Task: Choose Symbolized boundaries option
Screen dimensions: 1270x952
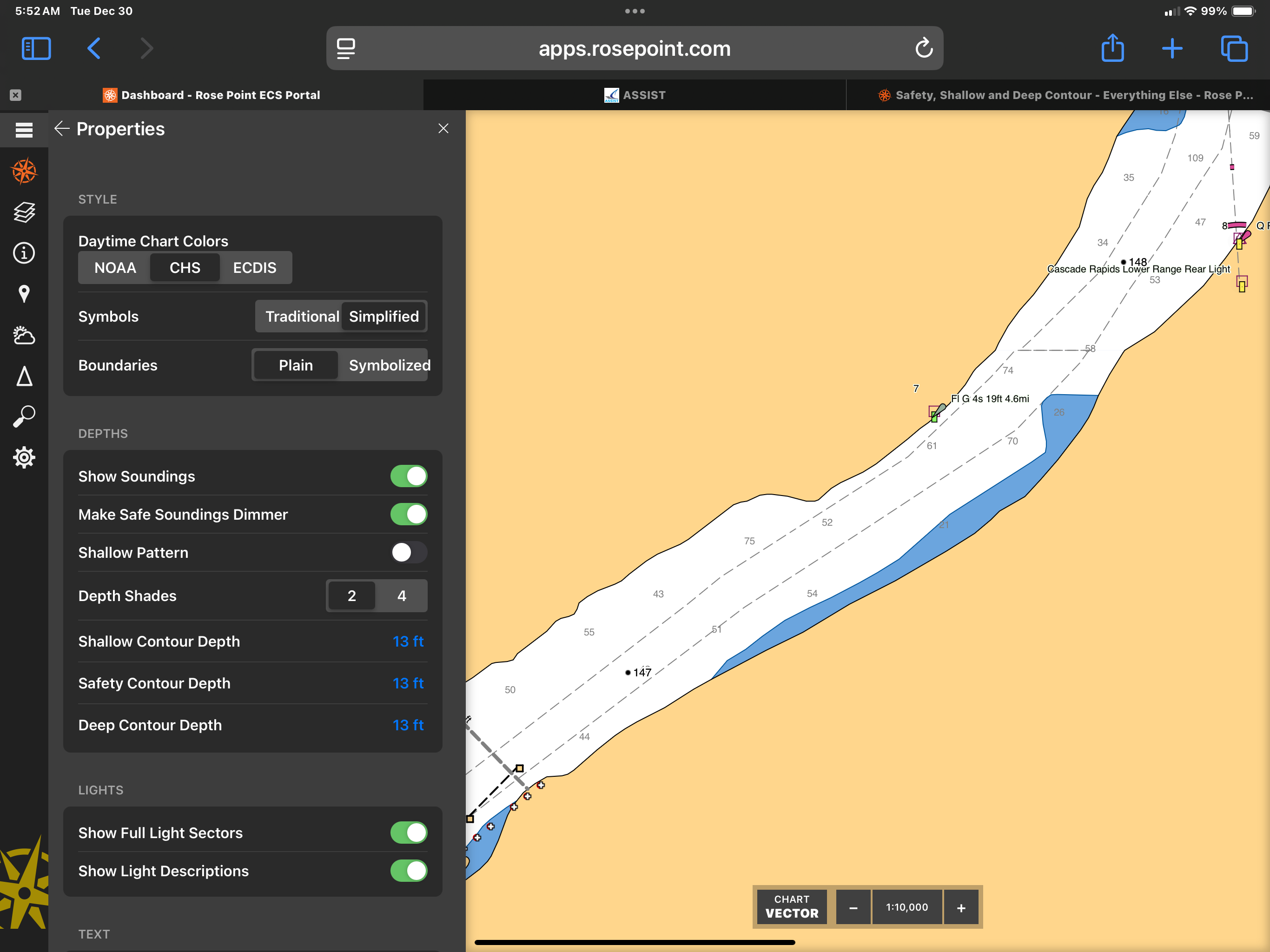Action: click(x=389, y=365)
